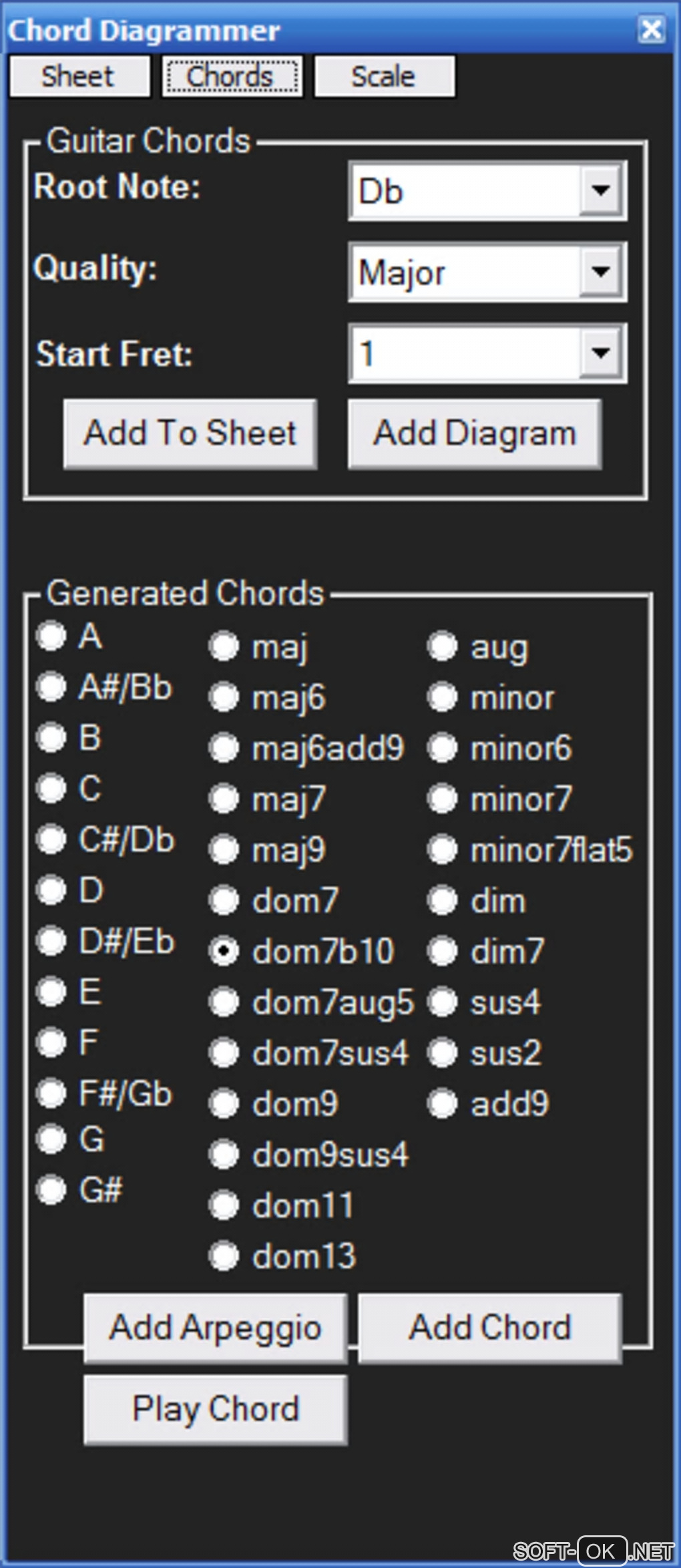Select the dim7 radio button
The height and width of the screenshot is (1568, 681).
pyautogui.click(x=442, y=951)
